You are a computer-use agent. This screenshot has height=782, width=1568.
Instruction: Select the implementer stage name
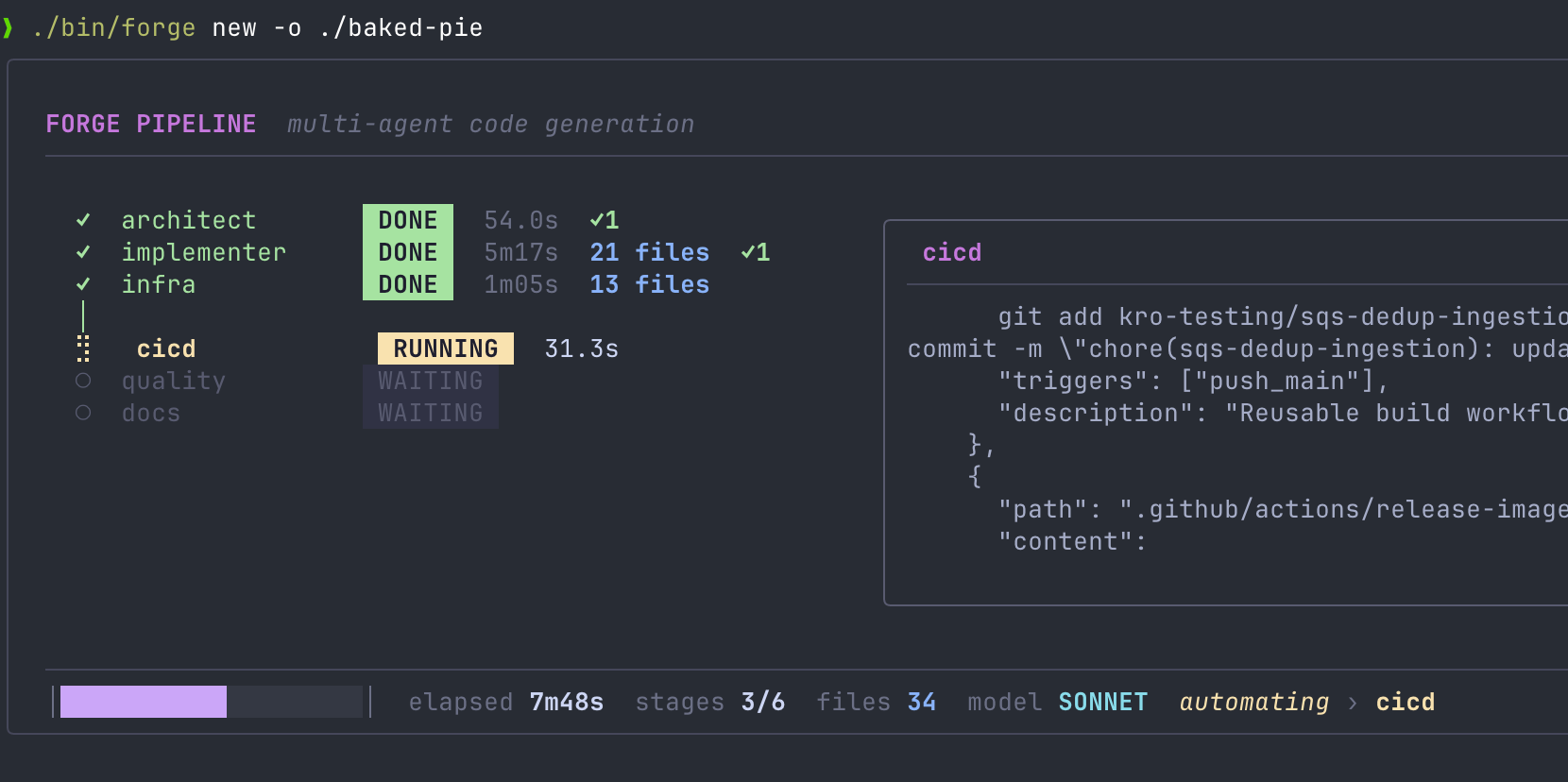tap(204, 252)
